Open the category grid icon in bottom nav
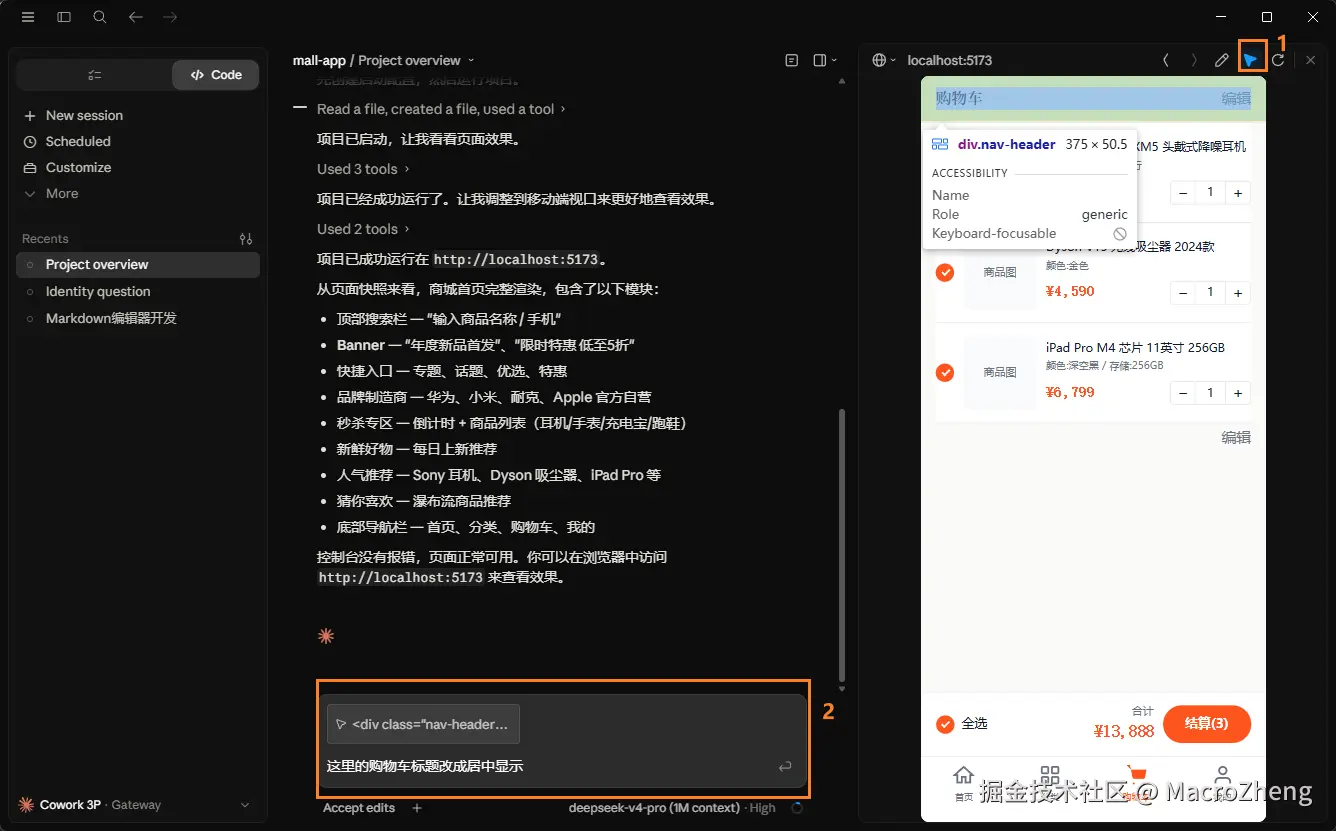 point(1049,776)
